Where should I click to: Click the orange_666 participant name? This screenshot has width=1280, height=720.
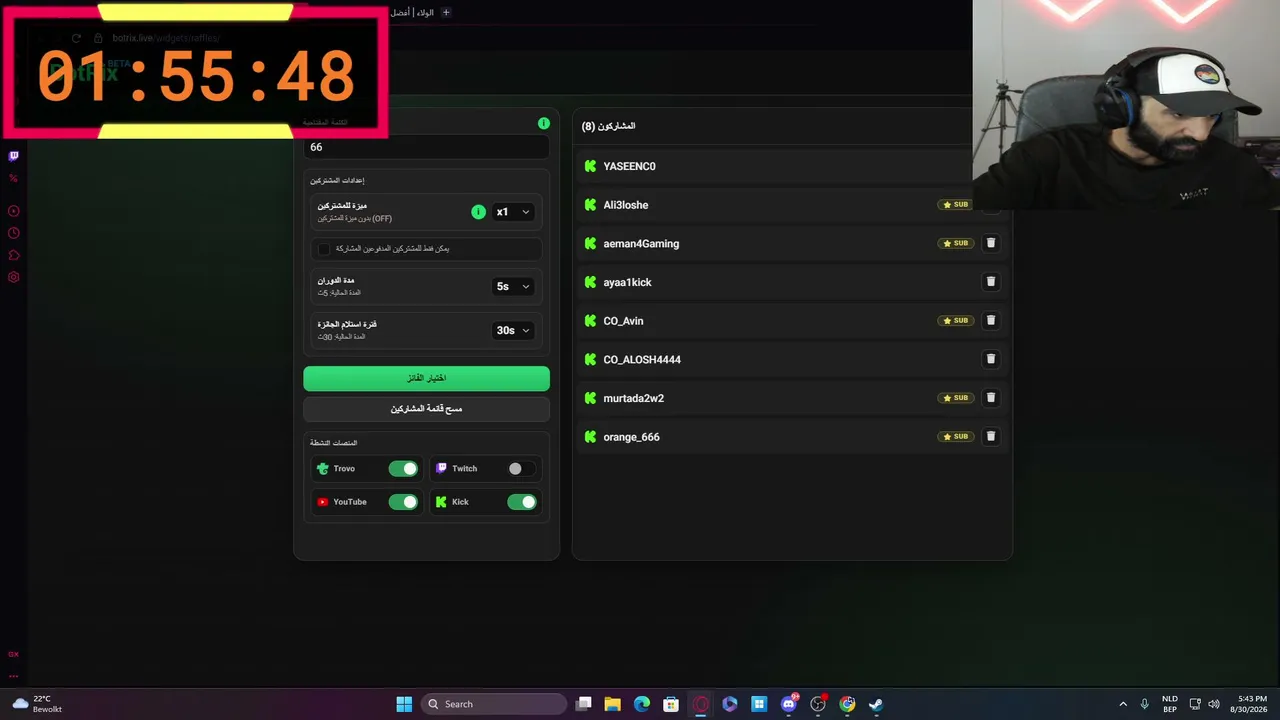631,437
